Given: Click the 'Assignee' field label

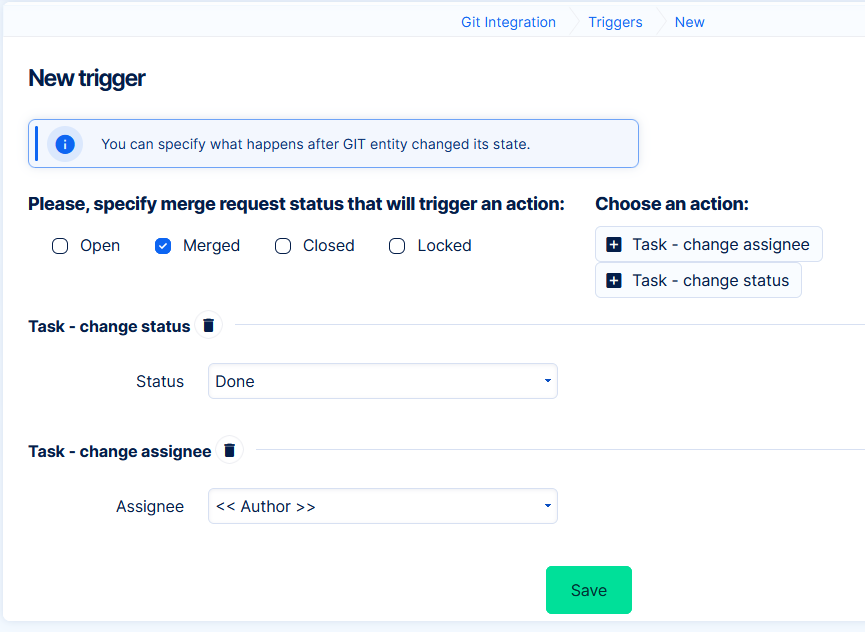Looking at the screenshot, I should (150, 507).
